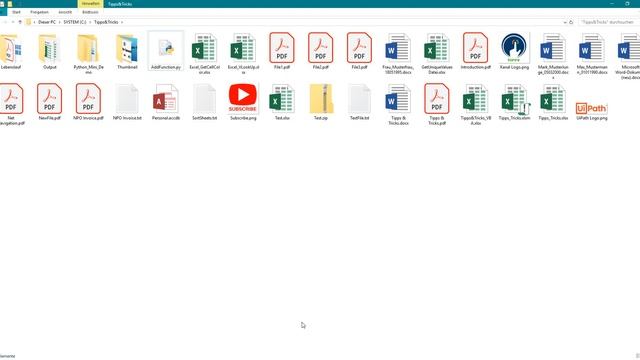Go to Dieser PC in breadcrumb
640x360 pixels.
pos(47,22)
